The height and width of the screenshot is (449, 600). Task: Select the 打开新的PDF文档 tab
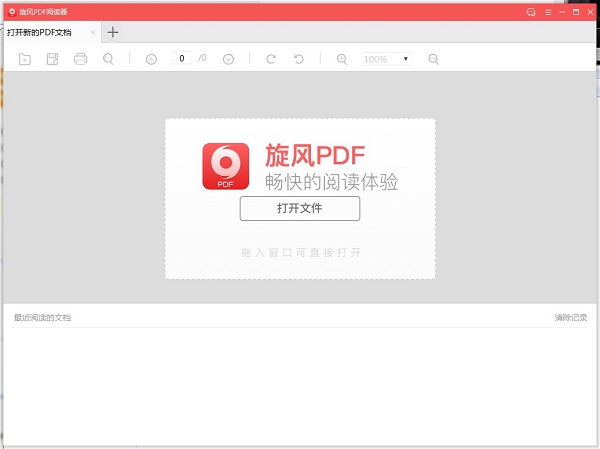(52, 32)
